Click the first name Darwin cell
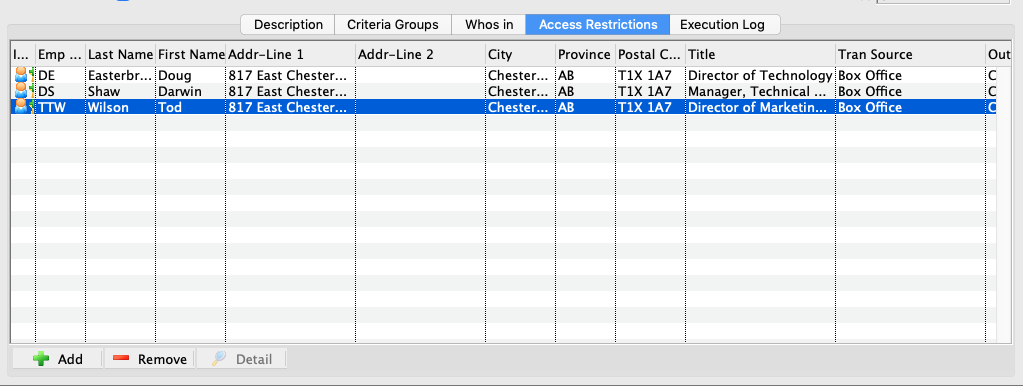The height and width of the screenshot is (387, 1023). click(x=191, y=91)
